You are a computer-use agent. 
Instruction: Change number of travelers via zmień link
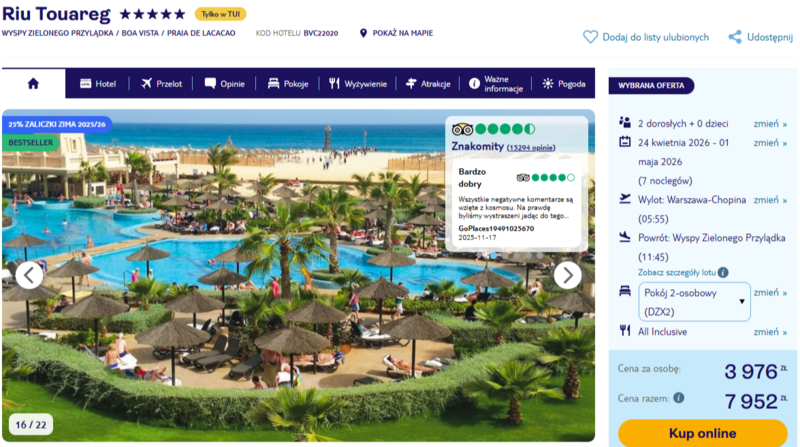coord(770,124)
